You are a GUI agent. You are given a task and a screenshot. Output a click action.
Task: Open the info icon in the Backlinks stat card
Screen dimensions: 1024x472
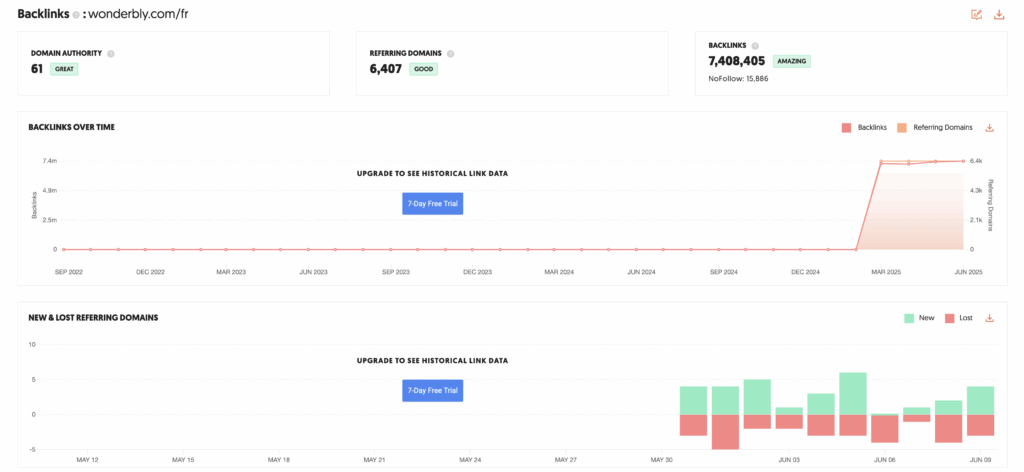click(x=755, y=46)
